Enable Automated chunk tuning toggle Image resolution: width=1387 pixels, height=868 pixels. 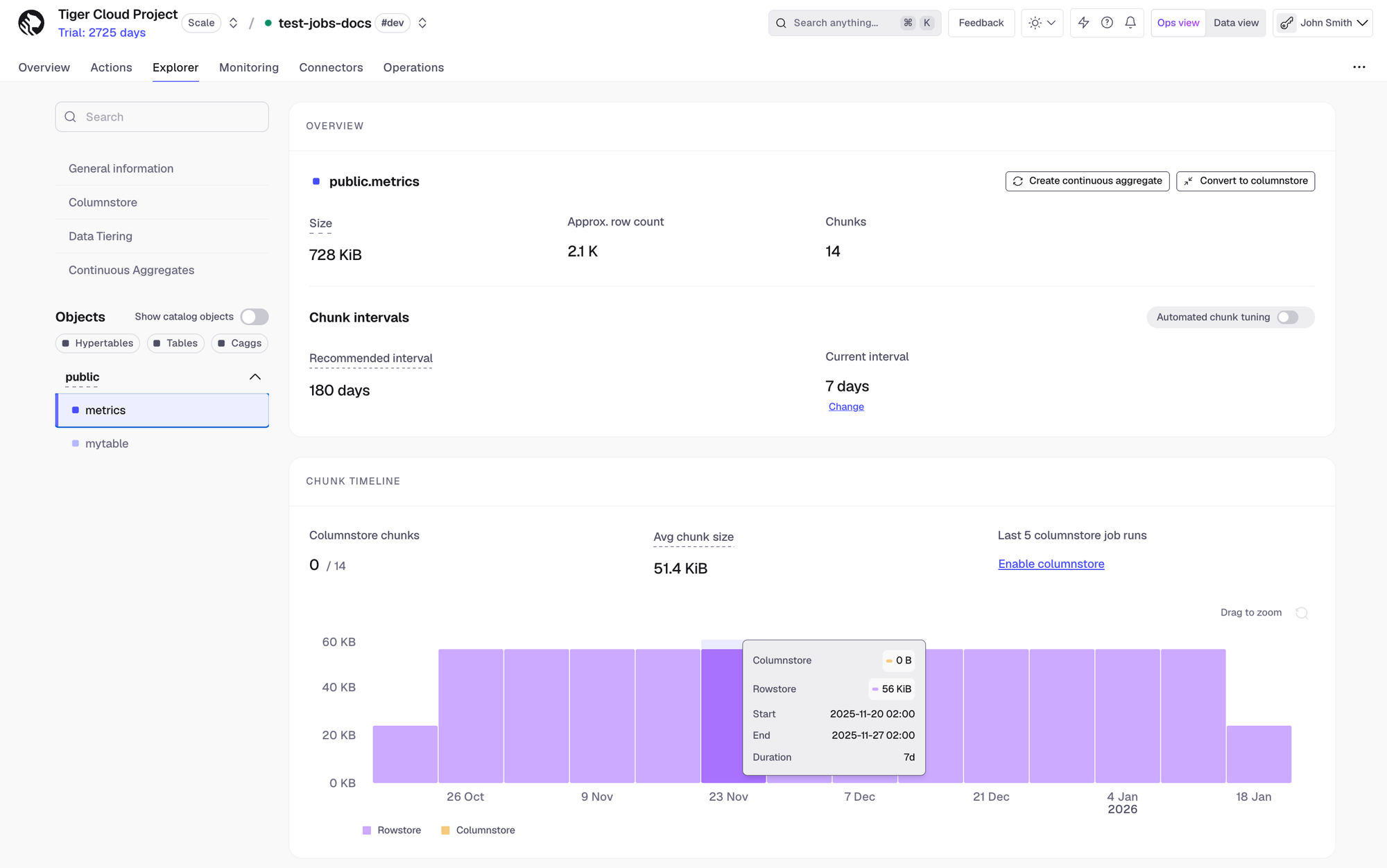[1288, 318]
